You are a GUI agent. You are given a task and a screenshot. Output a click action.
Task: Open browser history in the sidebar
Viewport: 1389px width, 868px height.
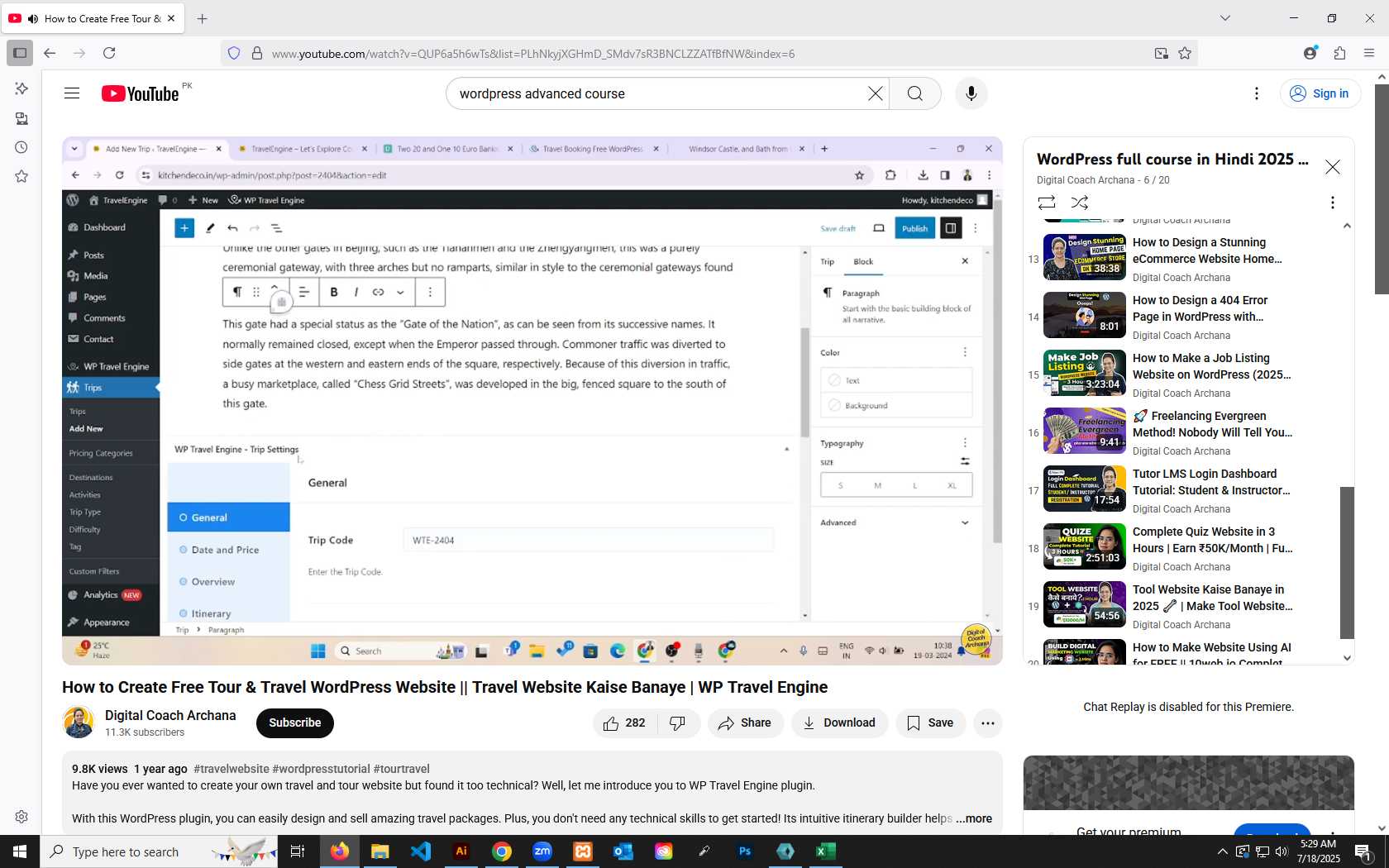(21, 147)
